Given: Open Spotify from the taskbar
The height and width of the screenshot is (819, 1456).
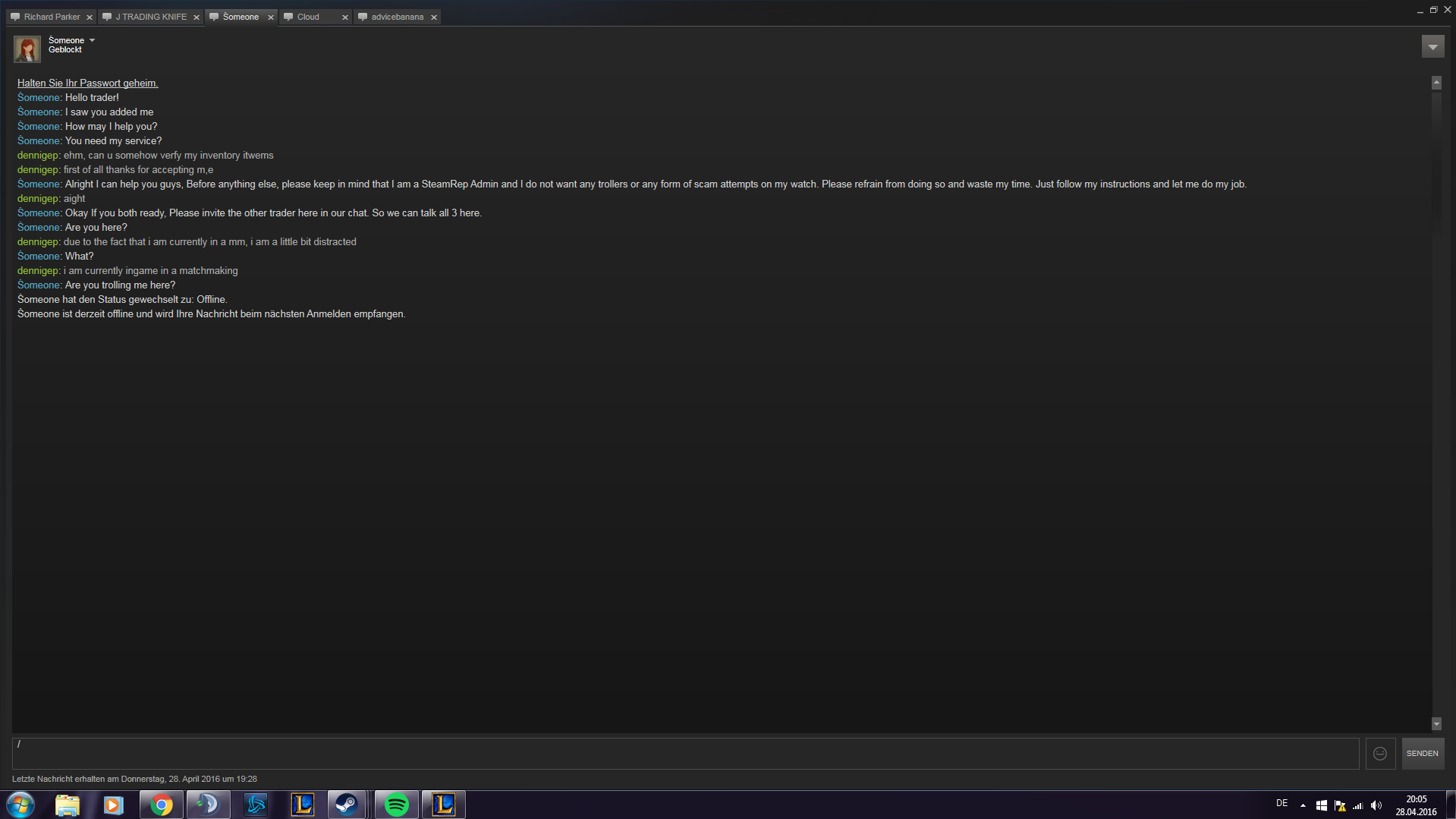Looking at the screenshot, I should tap(396, 805).
